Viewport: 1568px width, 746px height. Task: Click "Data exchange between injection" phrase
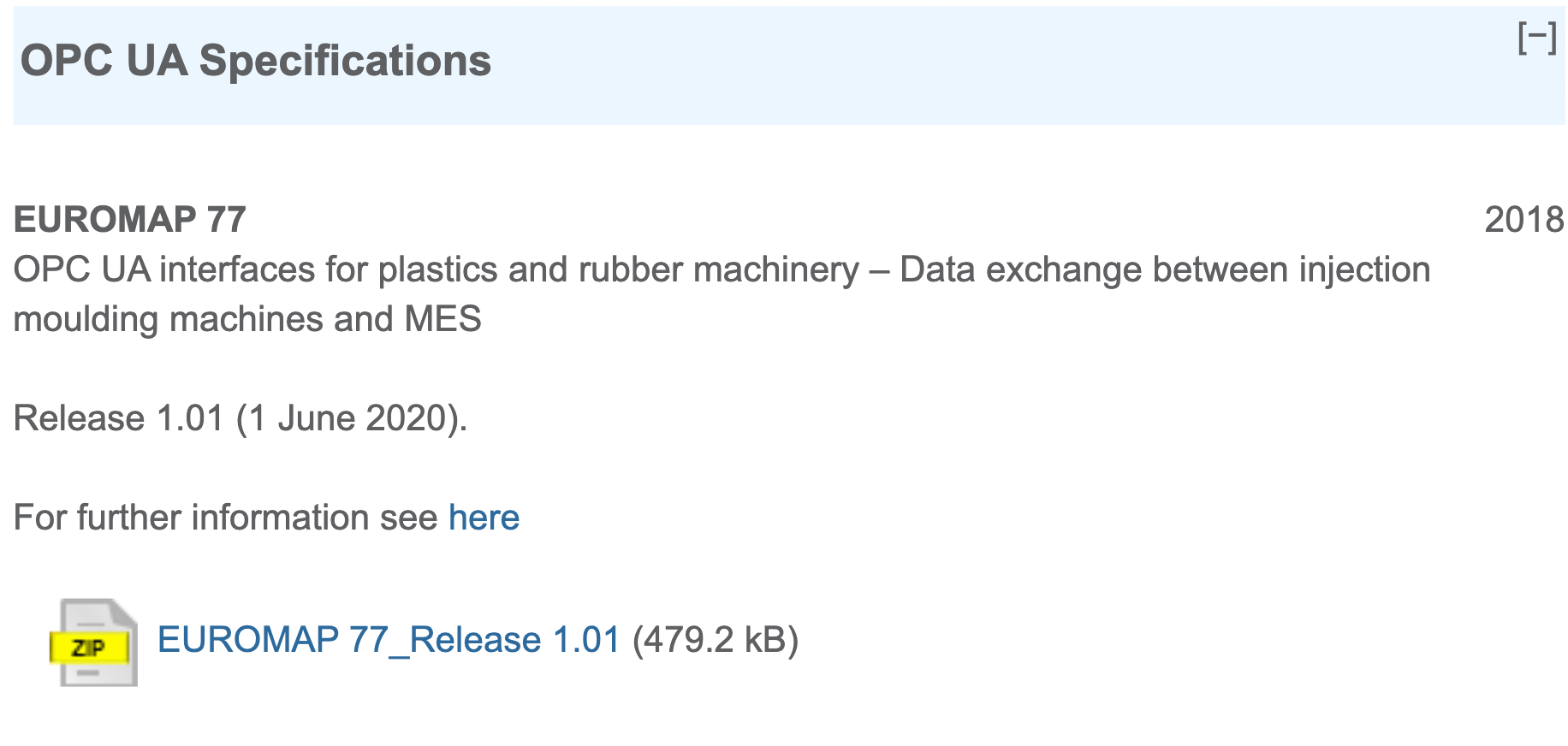click(1164, 269)
